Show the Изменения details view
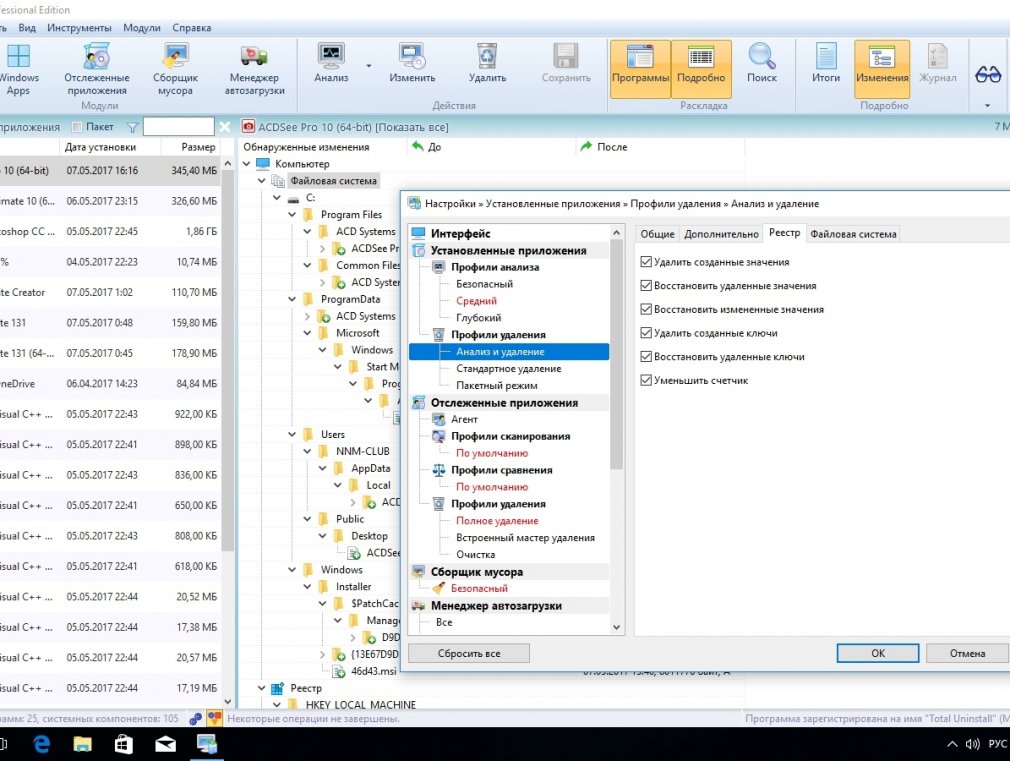Image resolution: width=1010 pixels, height=761 pixels. click(882, 68)
